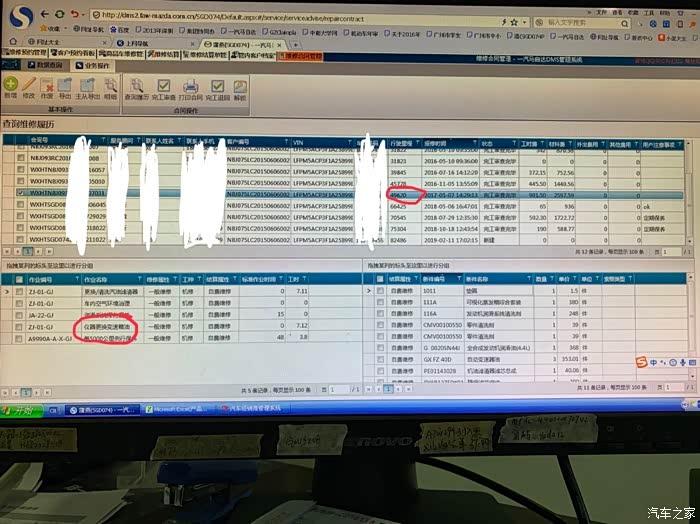Click job list page number input field

(339, 390)
